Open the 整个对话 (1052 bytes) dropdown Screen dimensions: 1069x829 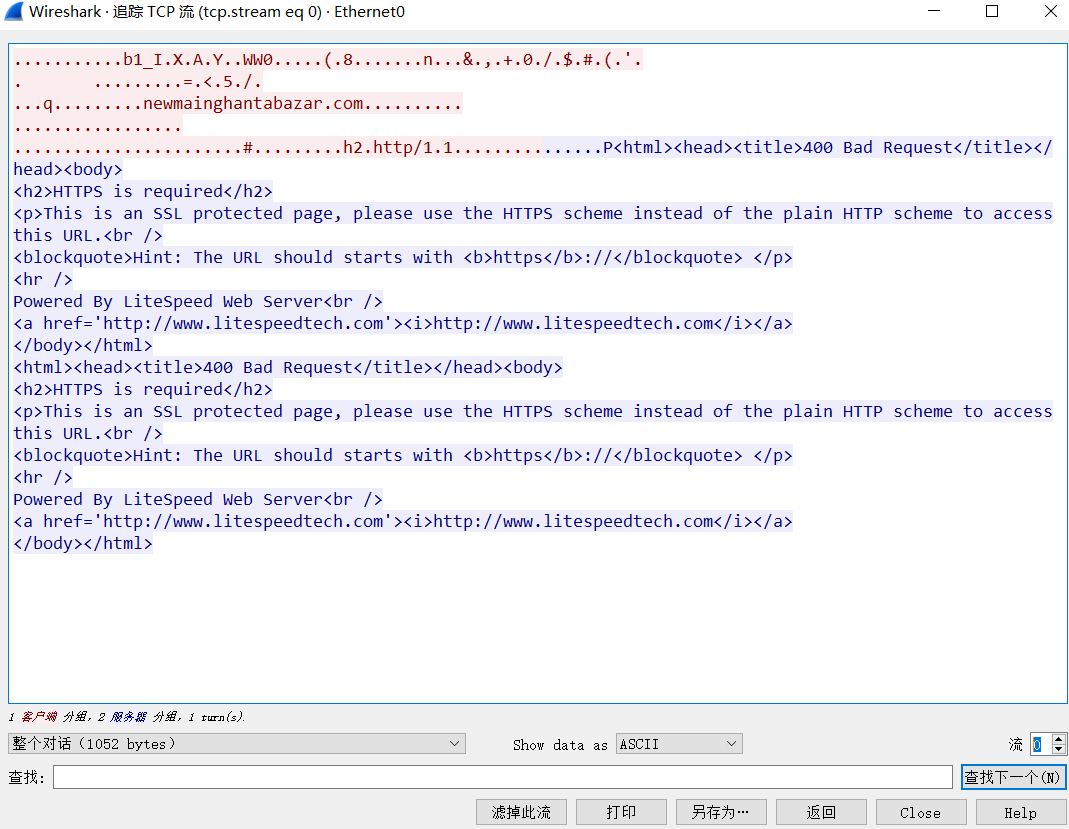(x=236, y=744)
